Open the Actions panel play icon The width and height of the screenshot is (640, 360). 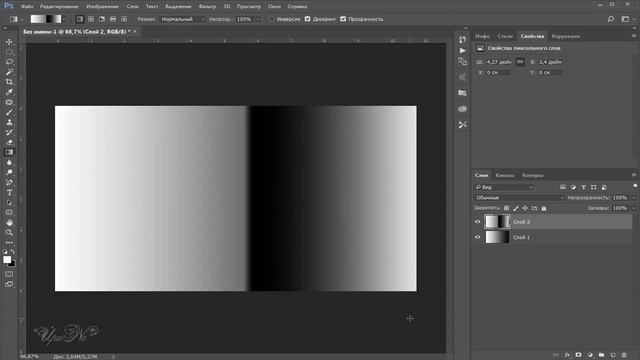tap(462, 51)
